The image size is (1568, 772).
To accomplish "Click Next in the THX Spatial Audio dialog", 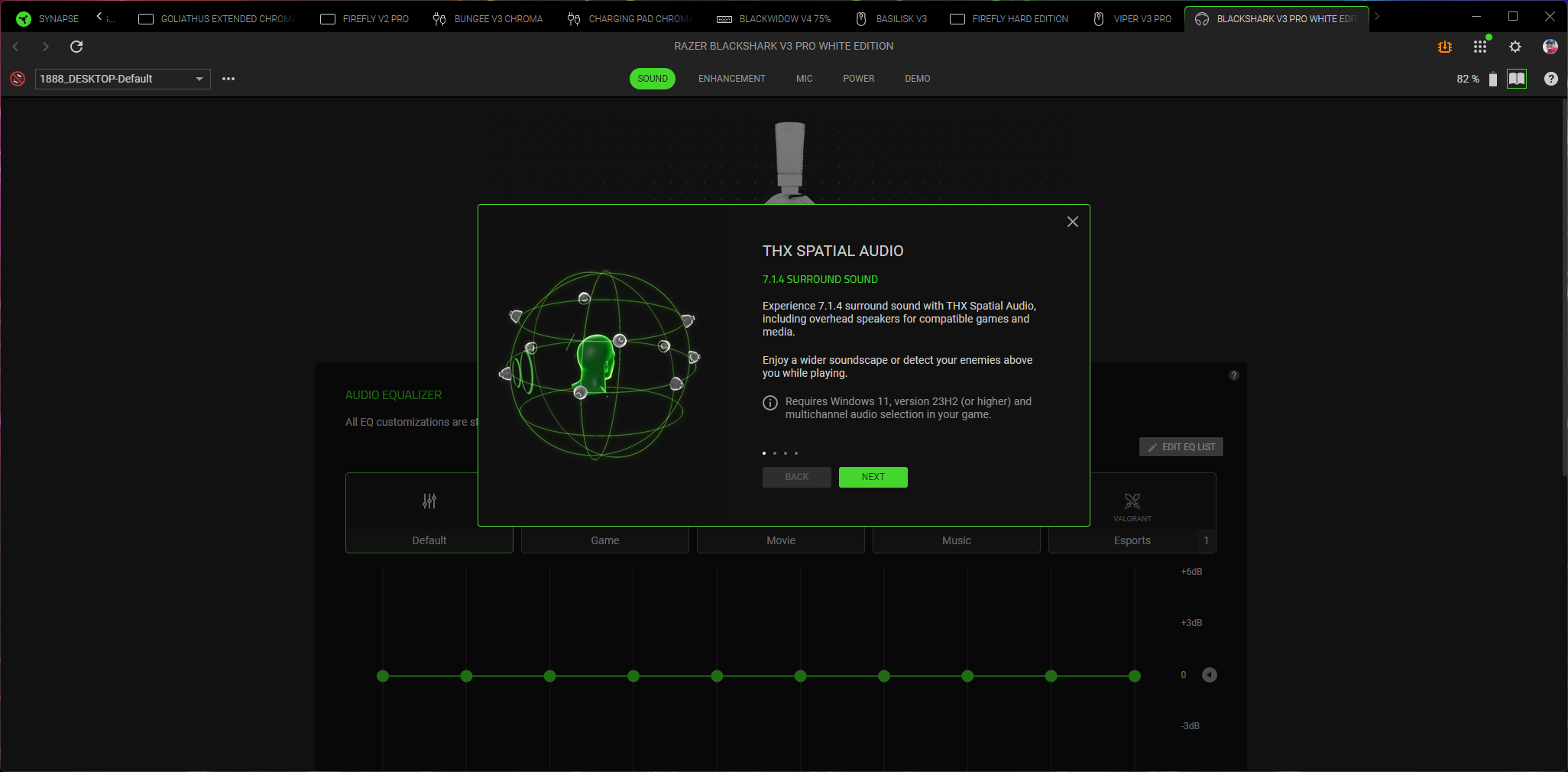I will click(x=873, y=477).
